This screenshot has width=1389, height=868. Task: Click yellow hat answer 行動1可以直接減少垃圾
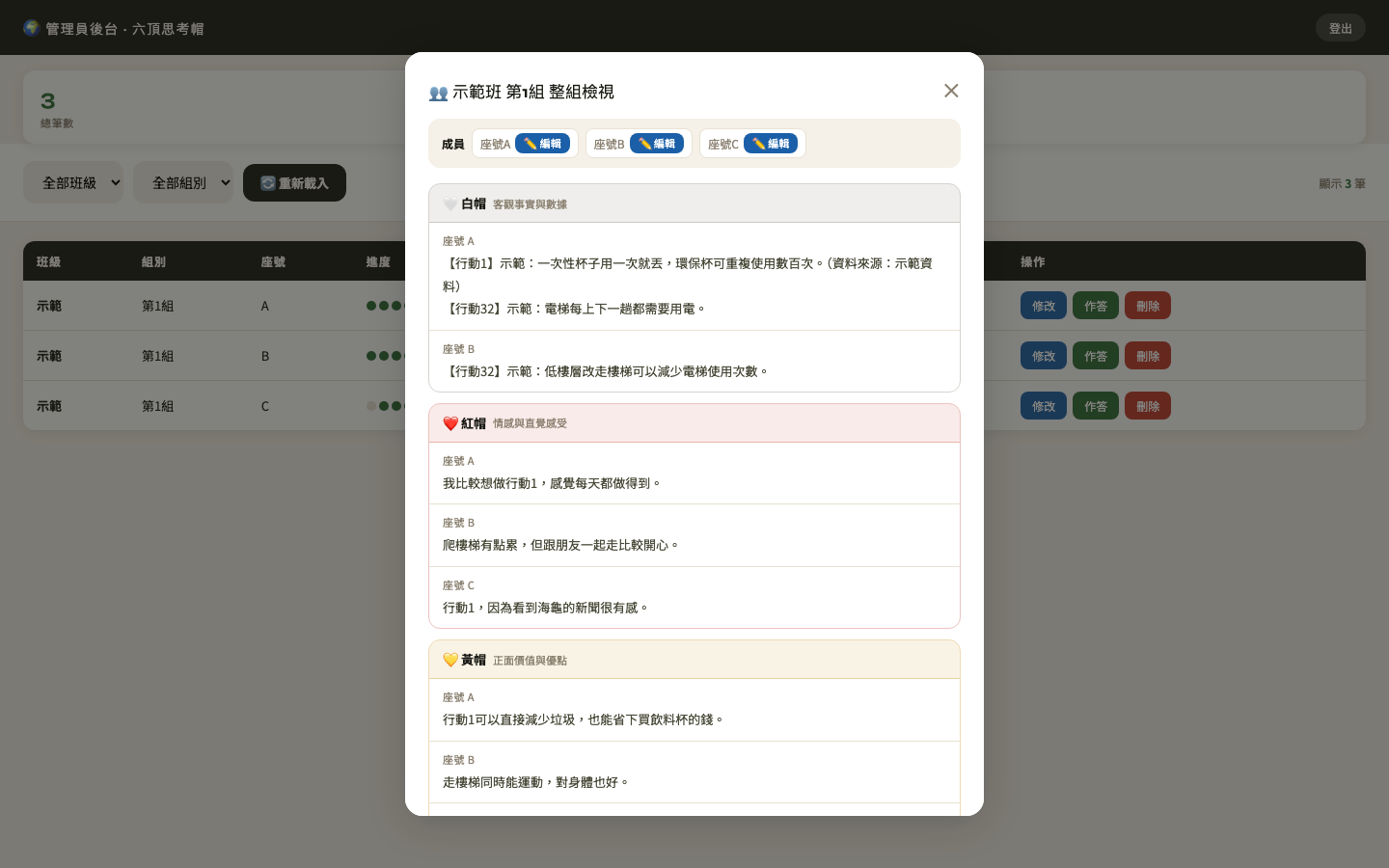point(584,719)
